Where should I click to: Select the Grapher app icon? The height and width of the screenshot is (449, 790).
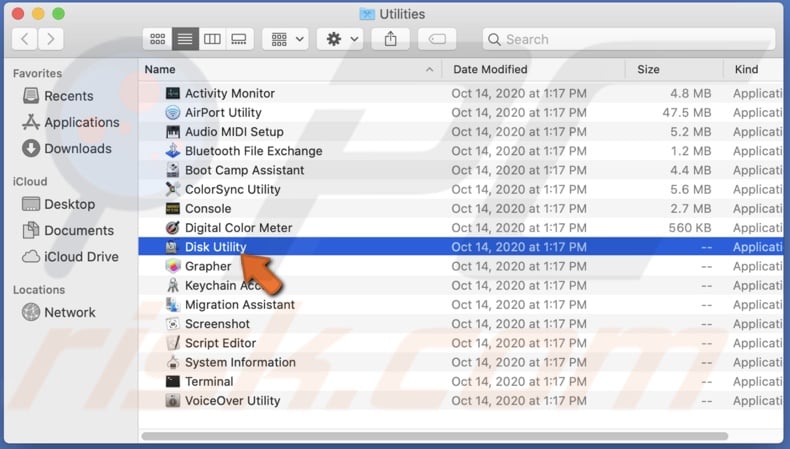coord(172,266)
